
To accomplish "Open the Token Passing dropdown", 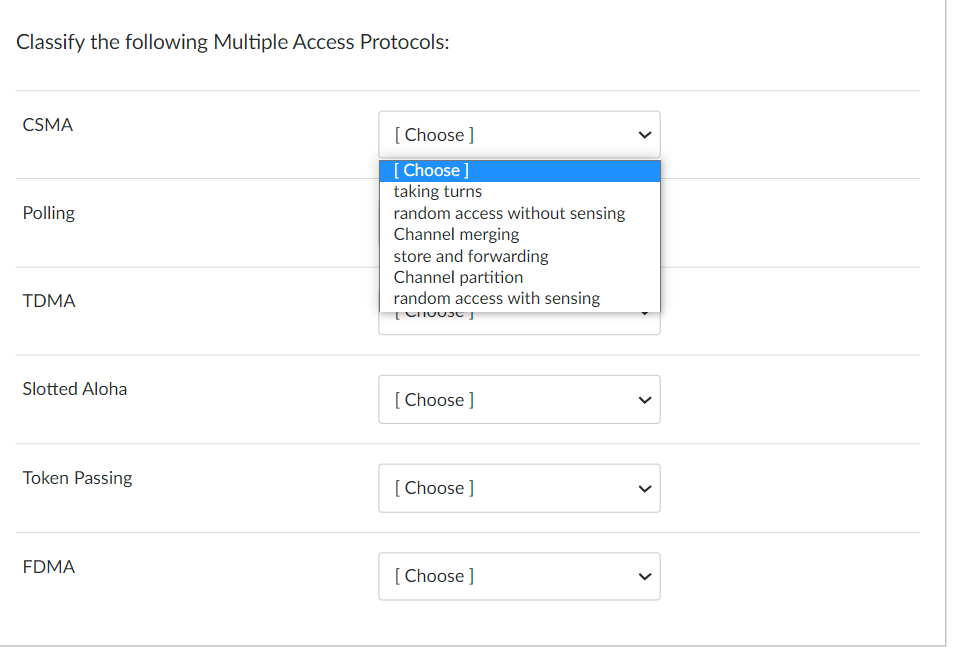I will click(x=519, y=488).
